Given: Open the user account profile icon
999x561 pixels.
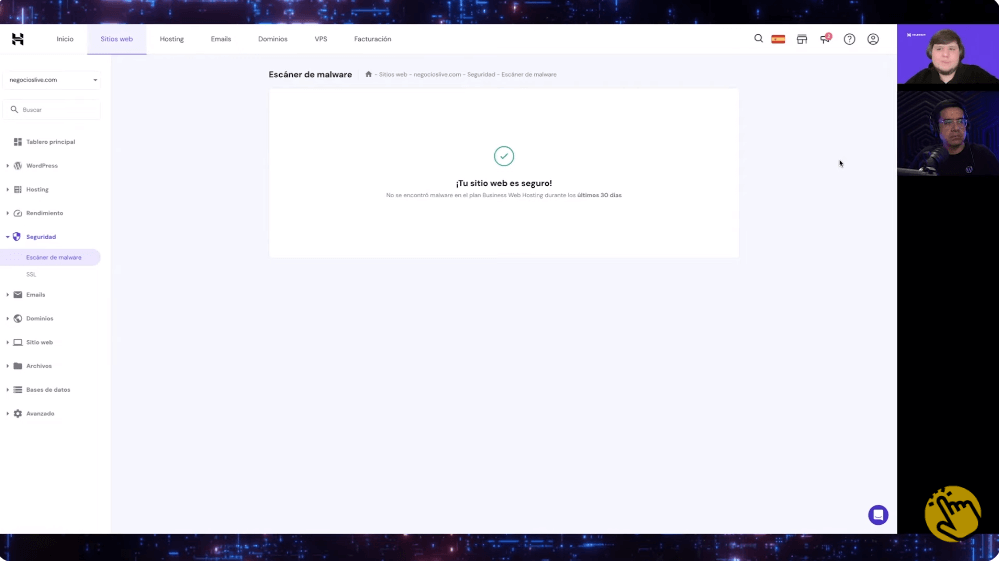Looking at the screenshot, I should 873,39.
